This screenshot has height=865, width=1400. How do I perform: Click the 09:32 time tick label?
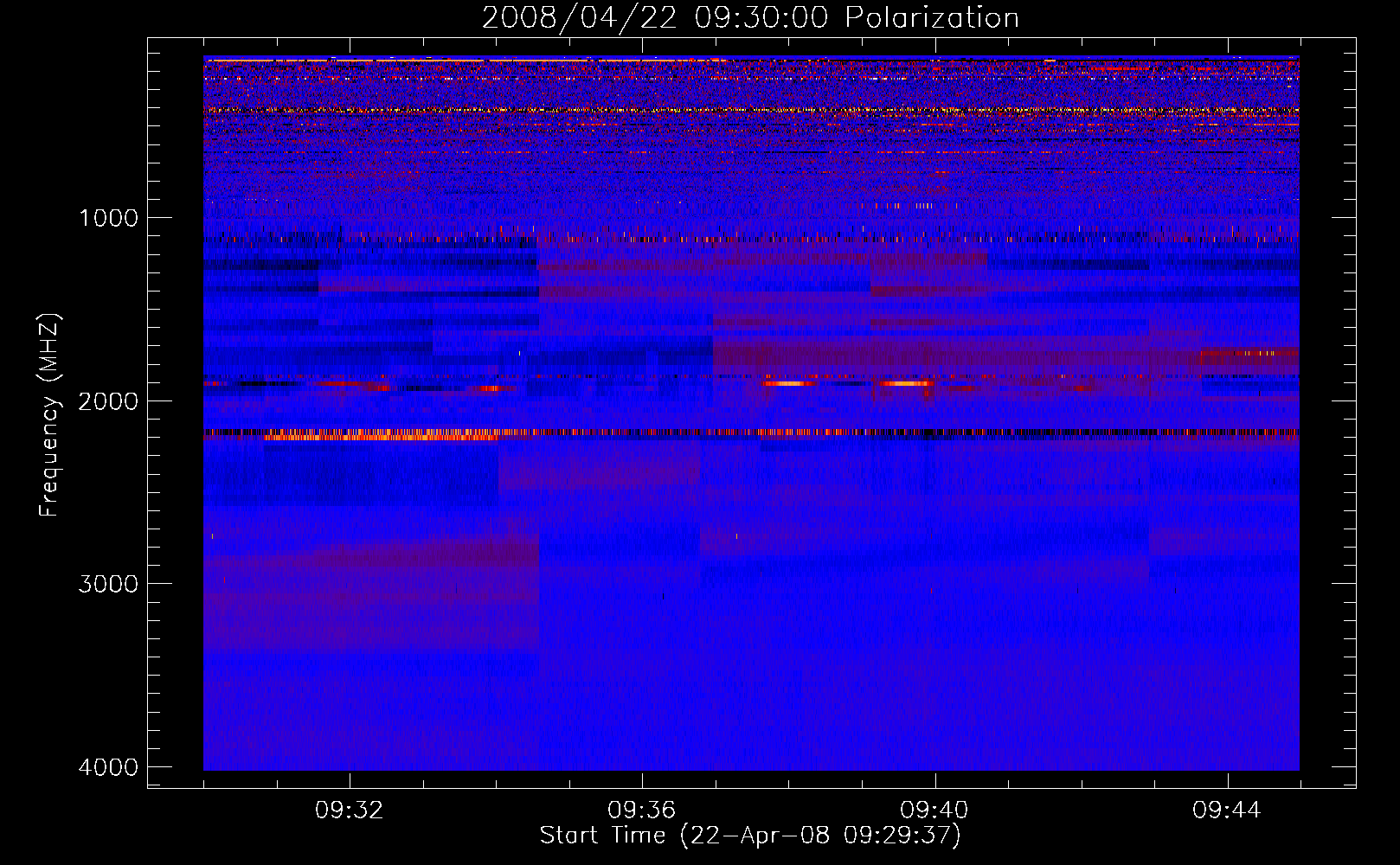tap(350, 811)
